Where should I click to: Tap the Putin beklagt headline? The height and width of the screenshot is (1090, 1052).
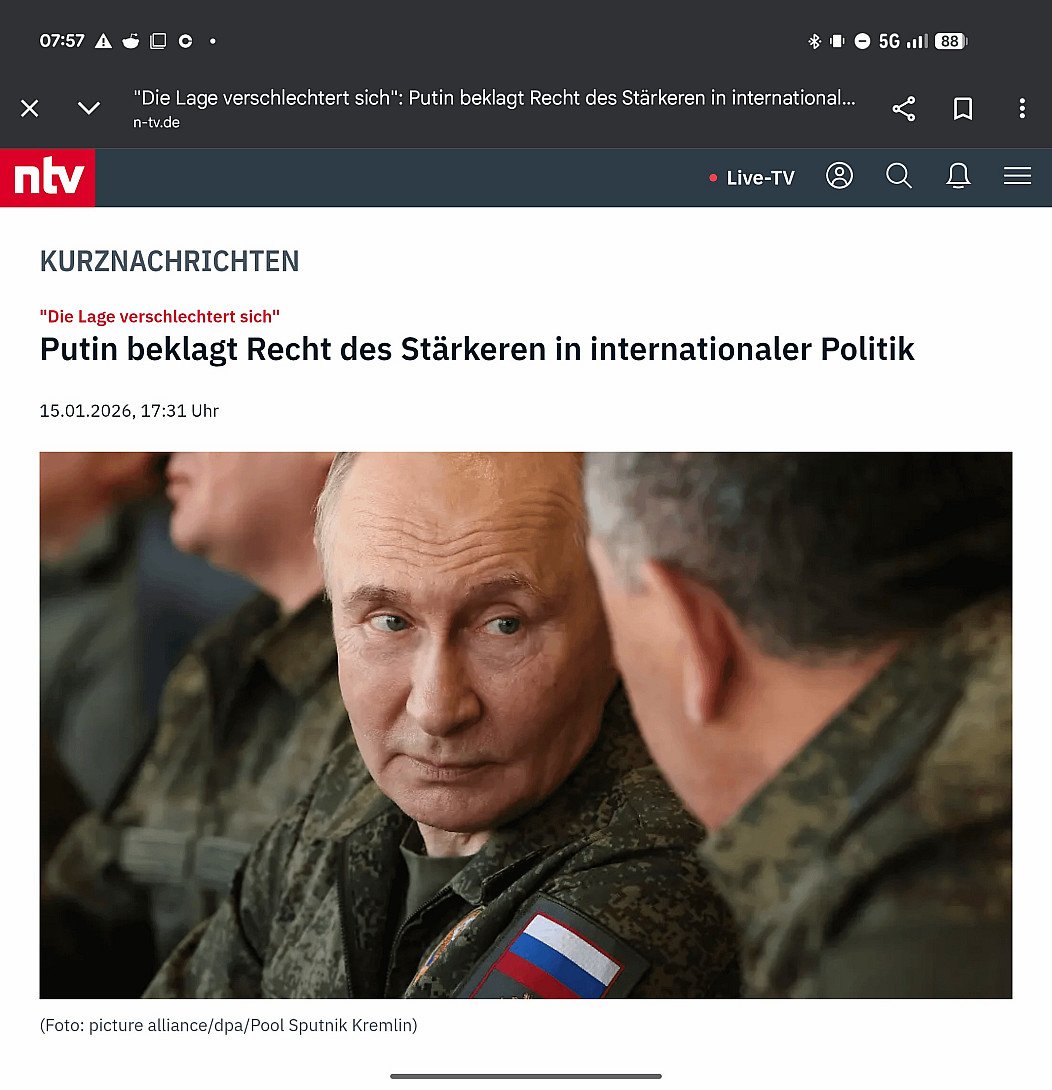tap(477, 349)
